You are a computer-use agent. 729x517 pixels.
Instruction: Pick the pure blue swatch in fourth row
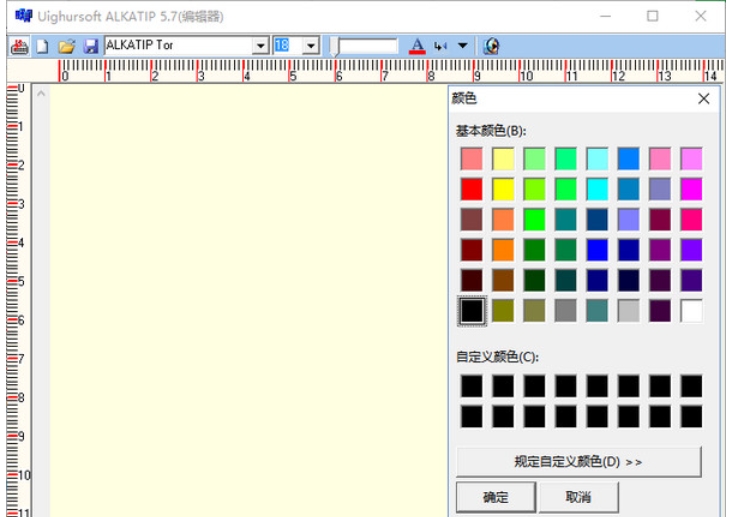pyautogui.click(x=597, y=250)
